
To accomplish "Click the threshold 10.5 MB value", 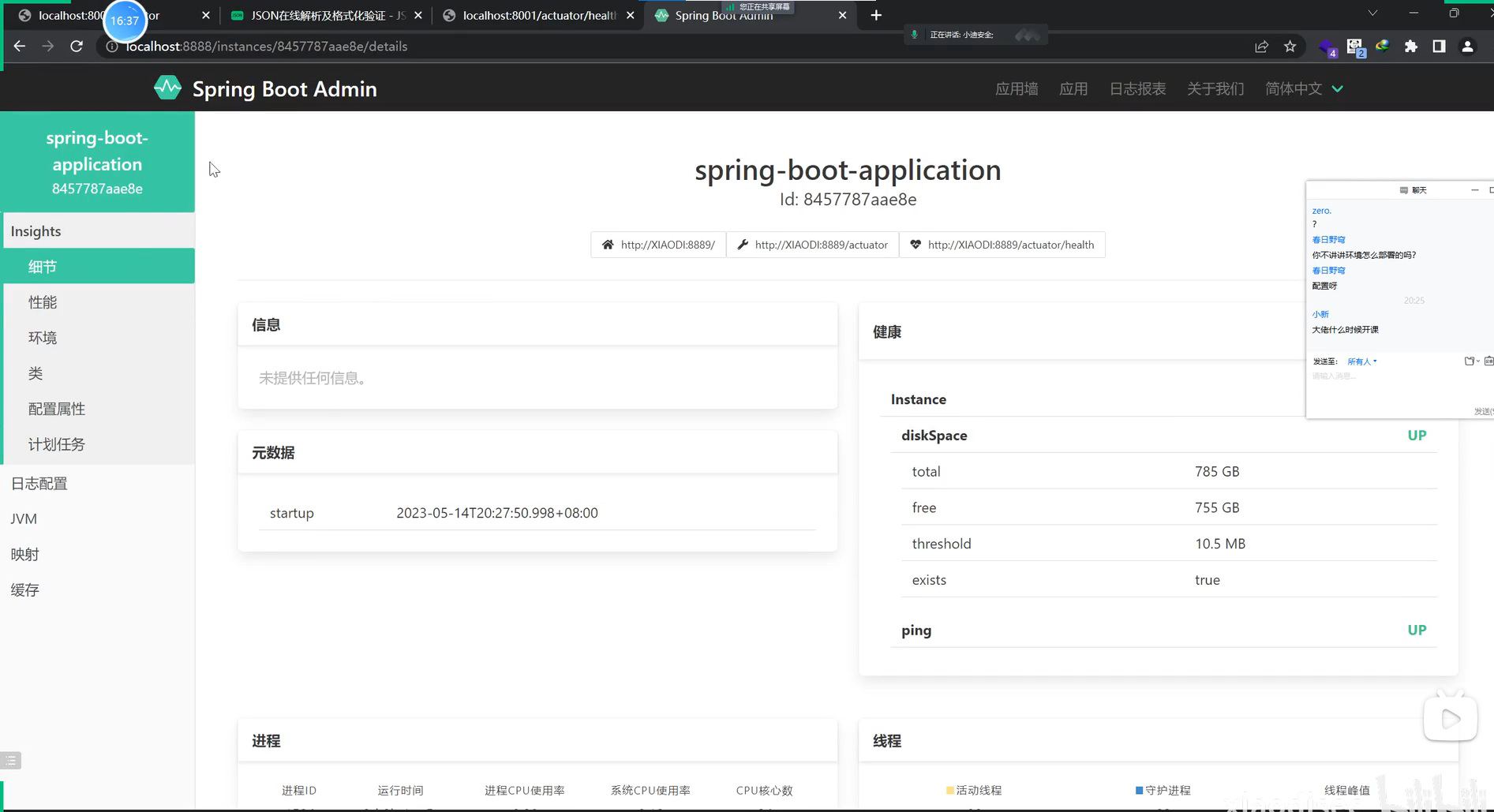I will coord(1220,544).
